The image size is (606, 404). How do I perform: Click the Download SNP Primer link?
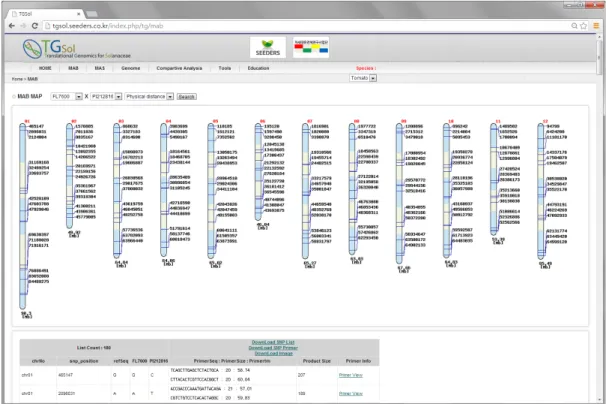(x=273, y=348)
